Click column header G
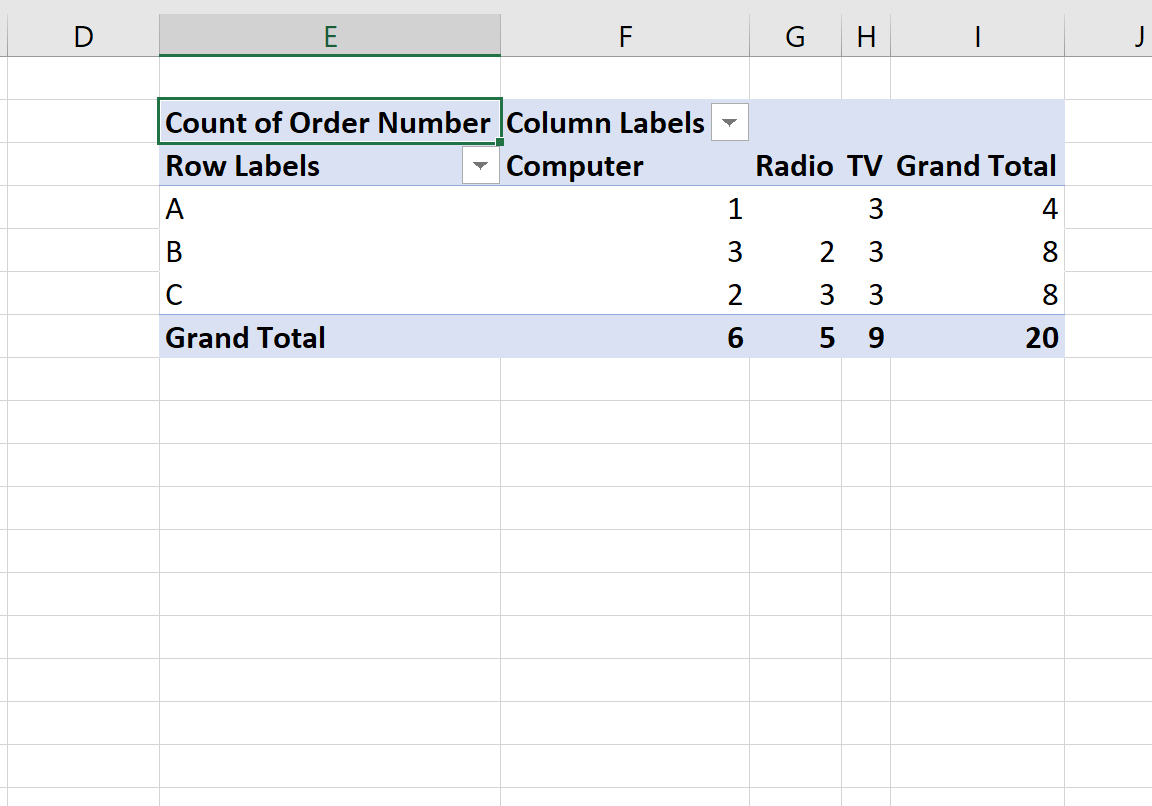This screenshot has width=1152, height=806. tap(795, 36)
